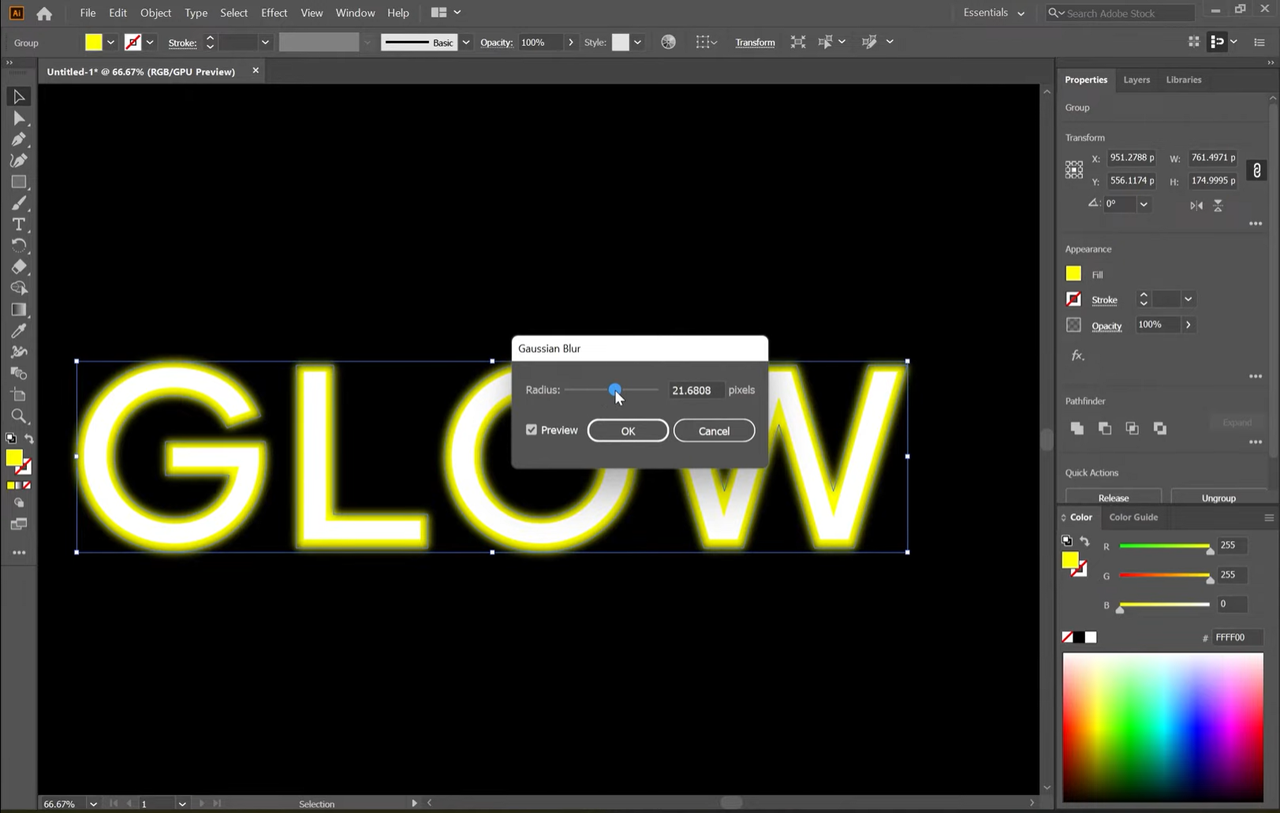Apply the Unite Pathfinder shape mode
The width and height of the screenshot is (1280, 813).
pos(1077,427)
